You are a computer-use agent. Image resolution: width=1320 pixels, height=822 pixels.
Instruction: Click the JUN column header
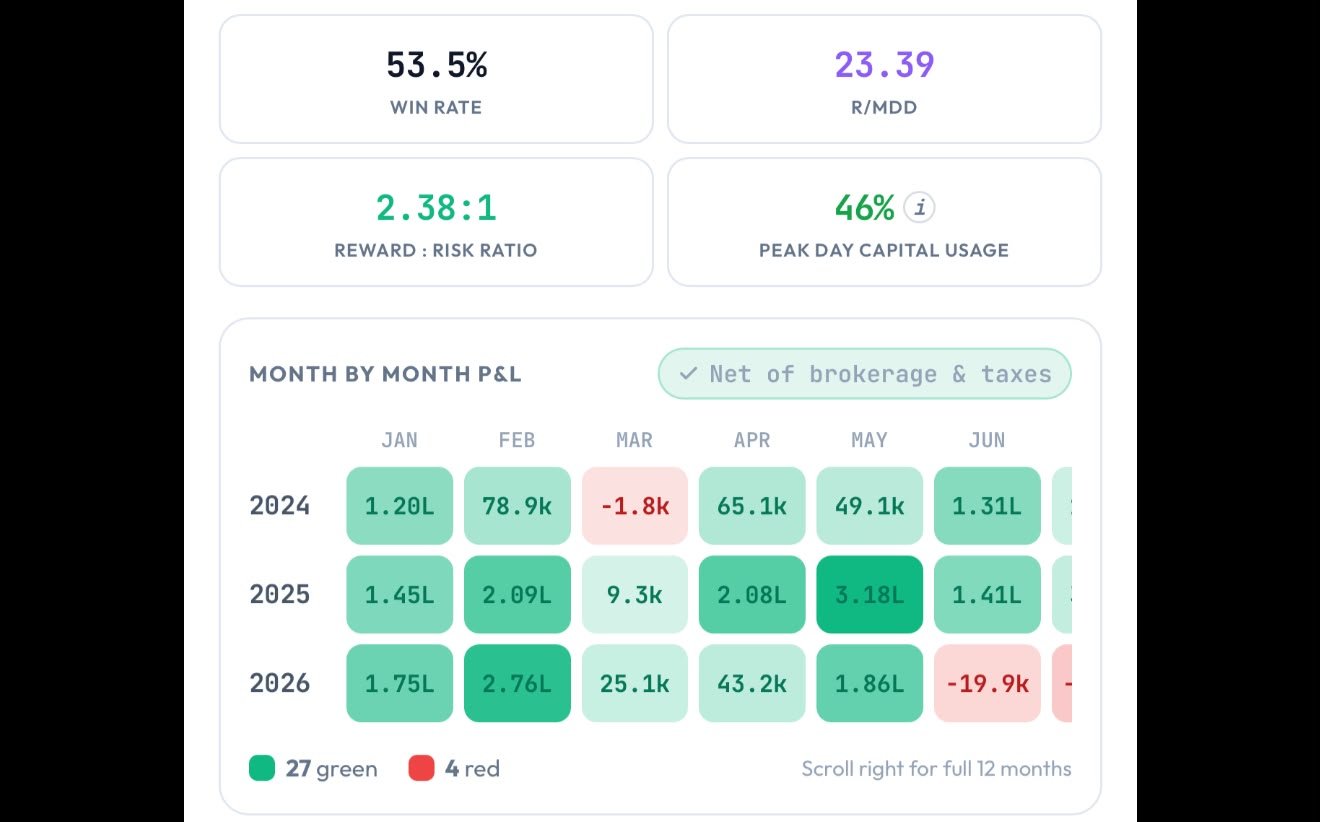pos(987,440)
